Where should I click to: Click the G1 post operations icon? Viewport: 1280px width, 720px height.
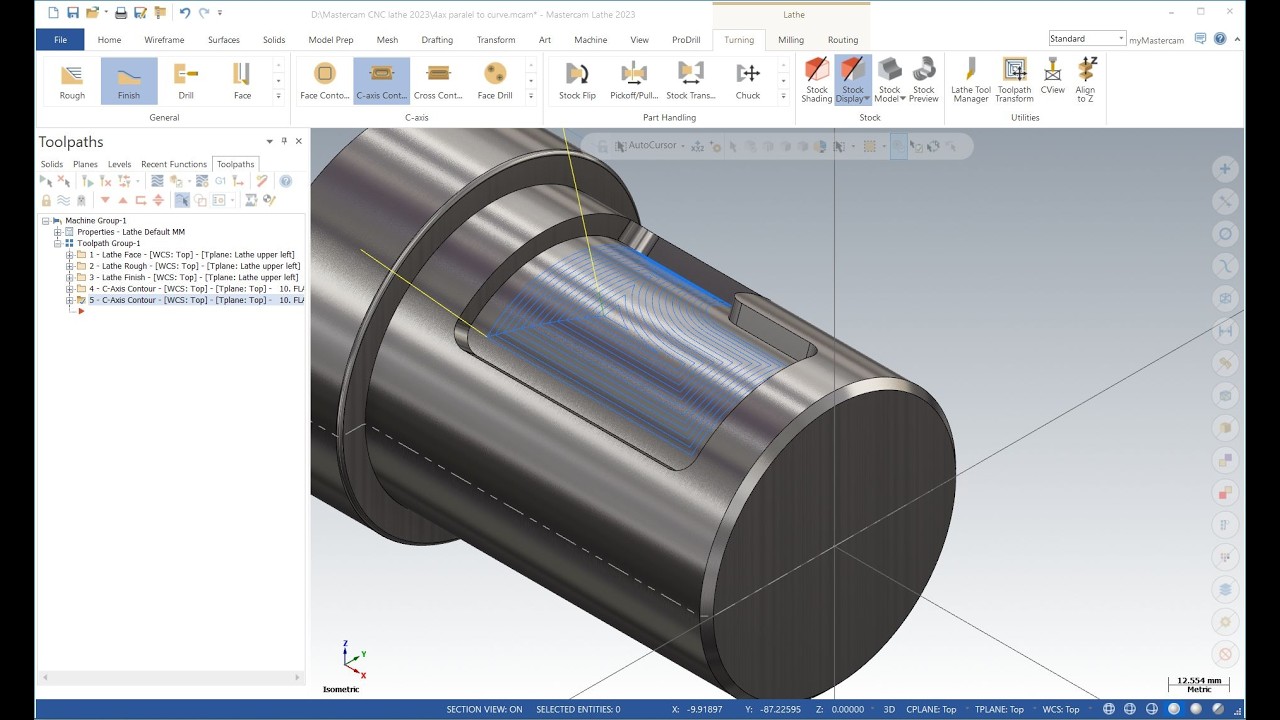tap(220, 181)
